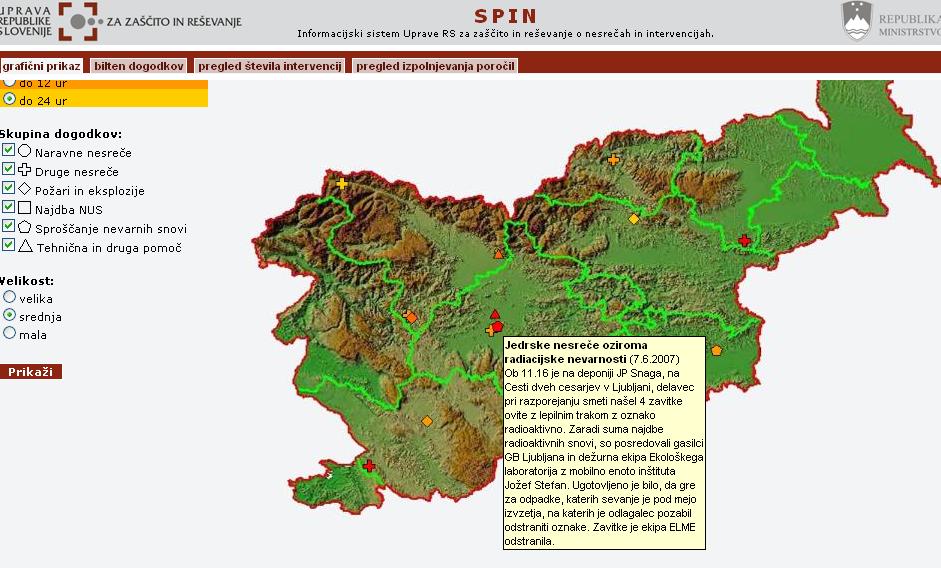Click the red triangle marker near Ljubljana
The image size is (941, 568).
pyautogui.click(x=495, y=314)
